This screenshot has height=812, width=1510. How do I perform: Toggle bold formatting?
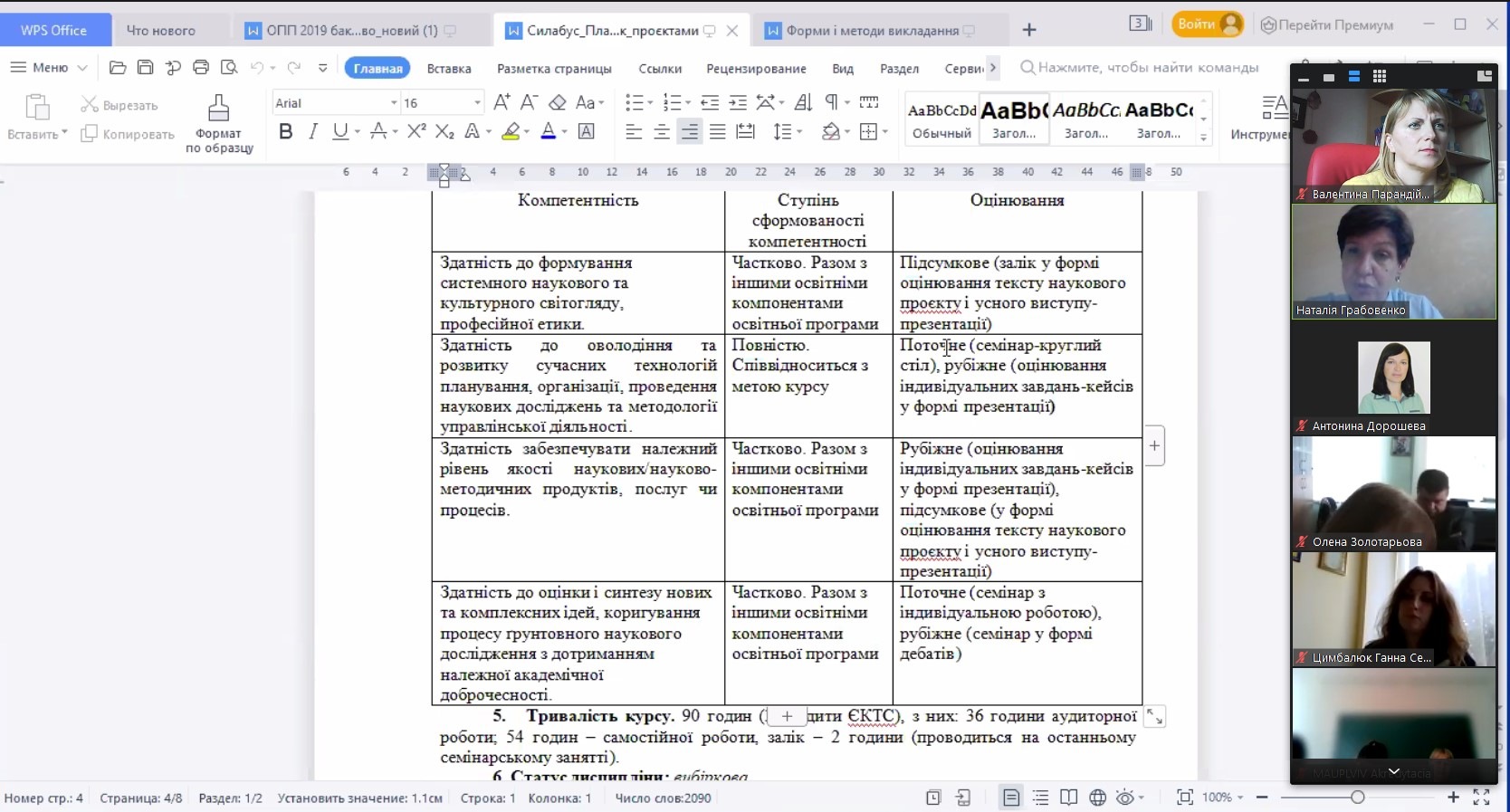click(x=286, y=132)
